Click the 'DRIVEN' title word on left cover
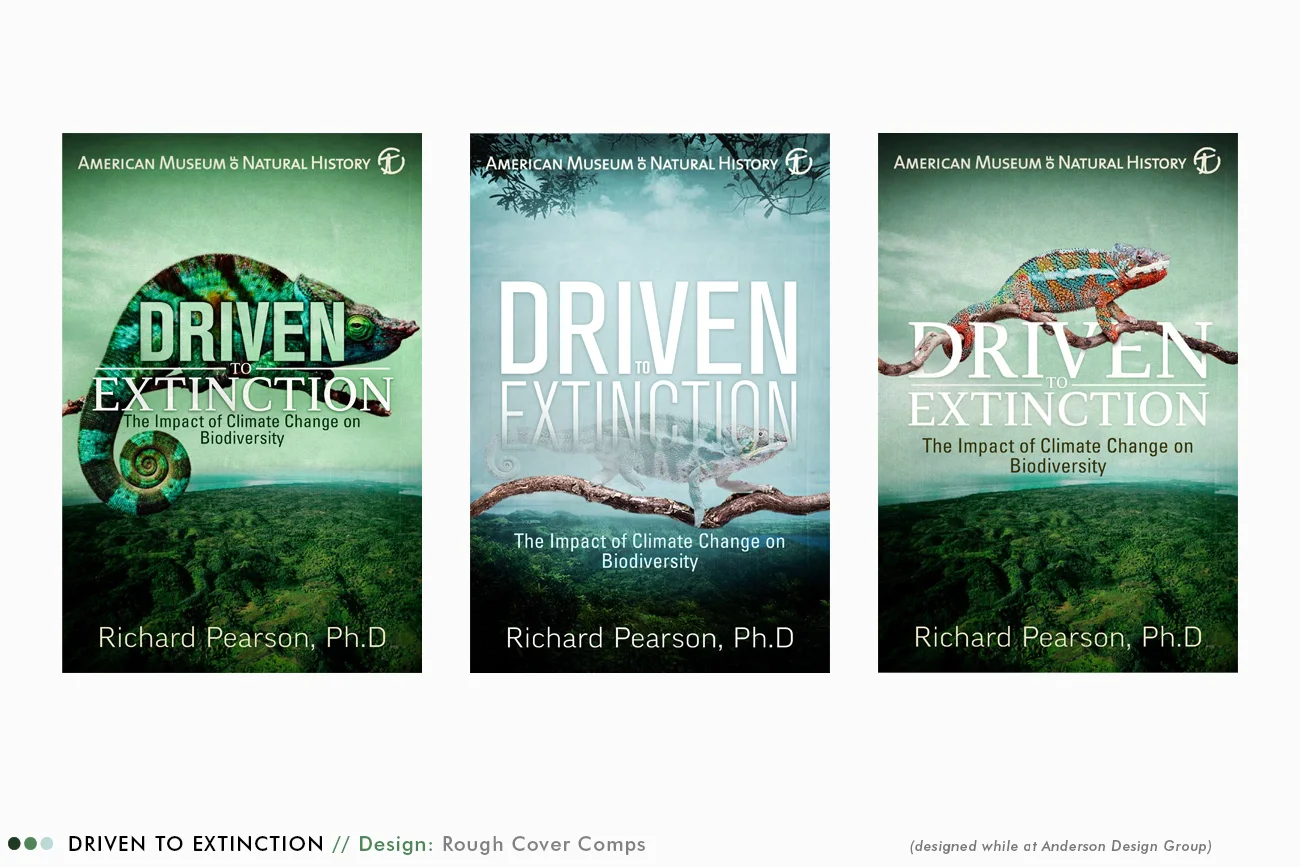This screenshot has height=867, width=1300. point(242,332)
